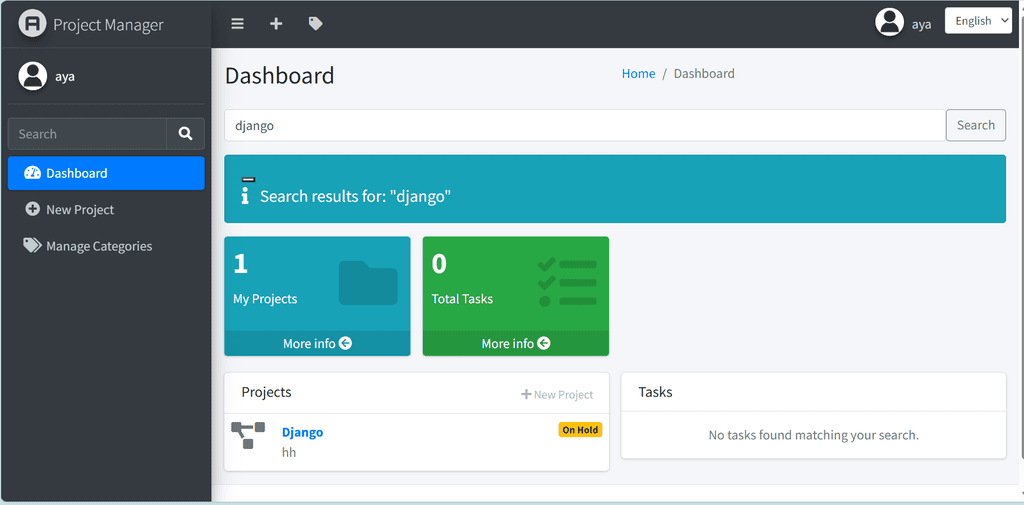Open More info under My Projects
The width and height of the screenshot is (1024, 505).
[x=317, y=343]
